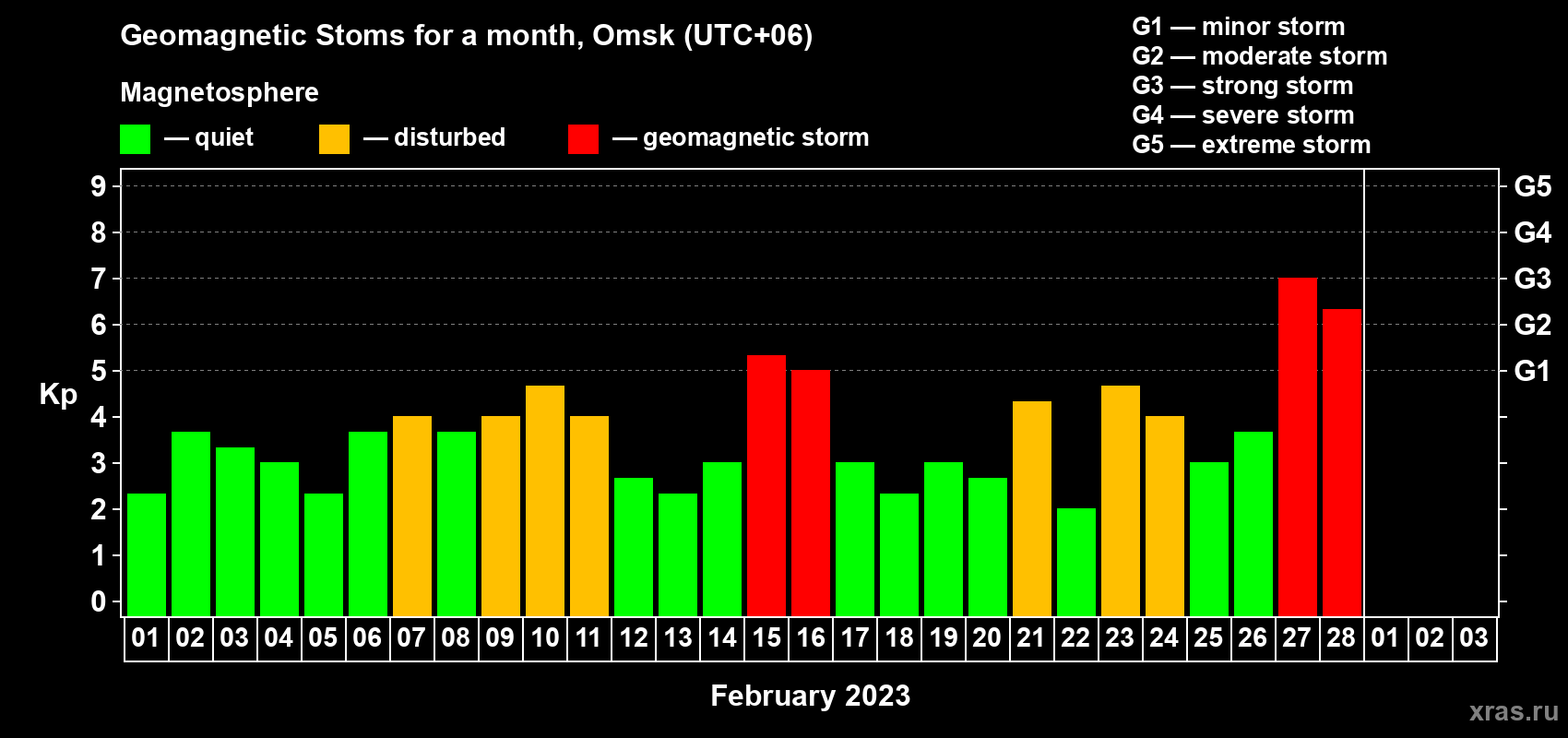Click the 'disturbed' legend text
The width and height of the screenshot is (1568, 738).
[x=450, y=137]
